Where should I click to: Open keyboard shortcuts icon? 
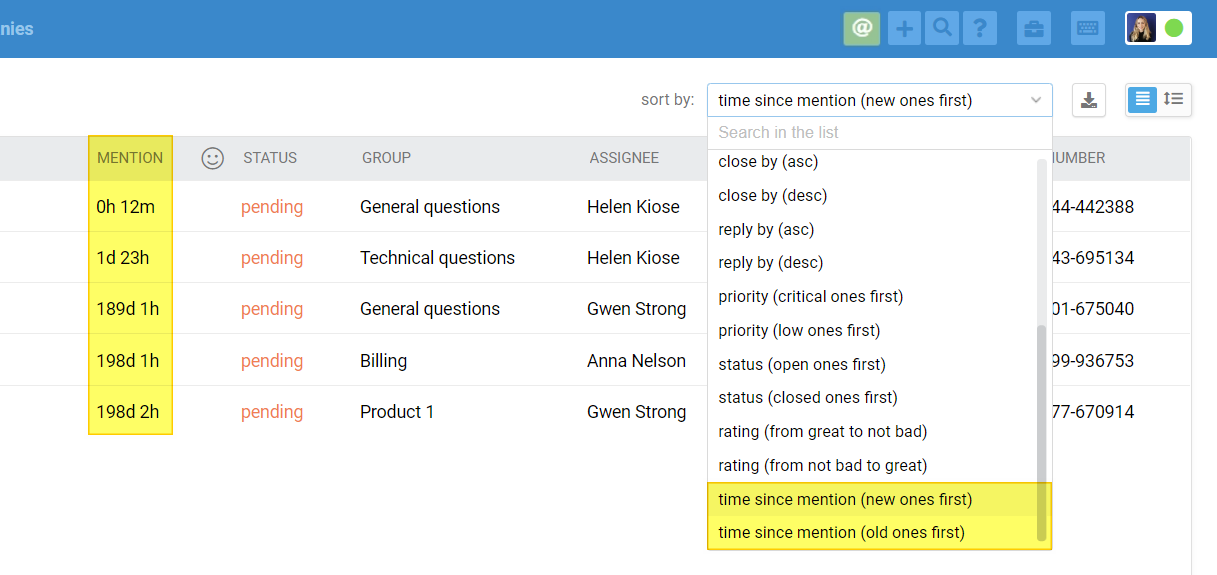click(1088, 29)
